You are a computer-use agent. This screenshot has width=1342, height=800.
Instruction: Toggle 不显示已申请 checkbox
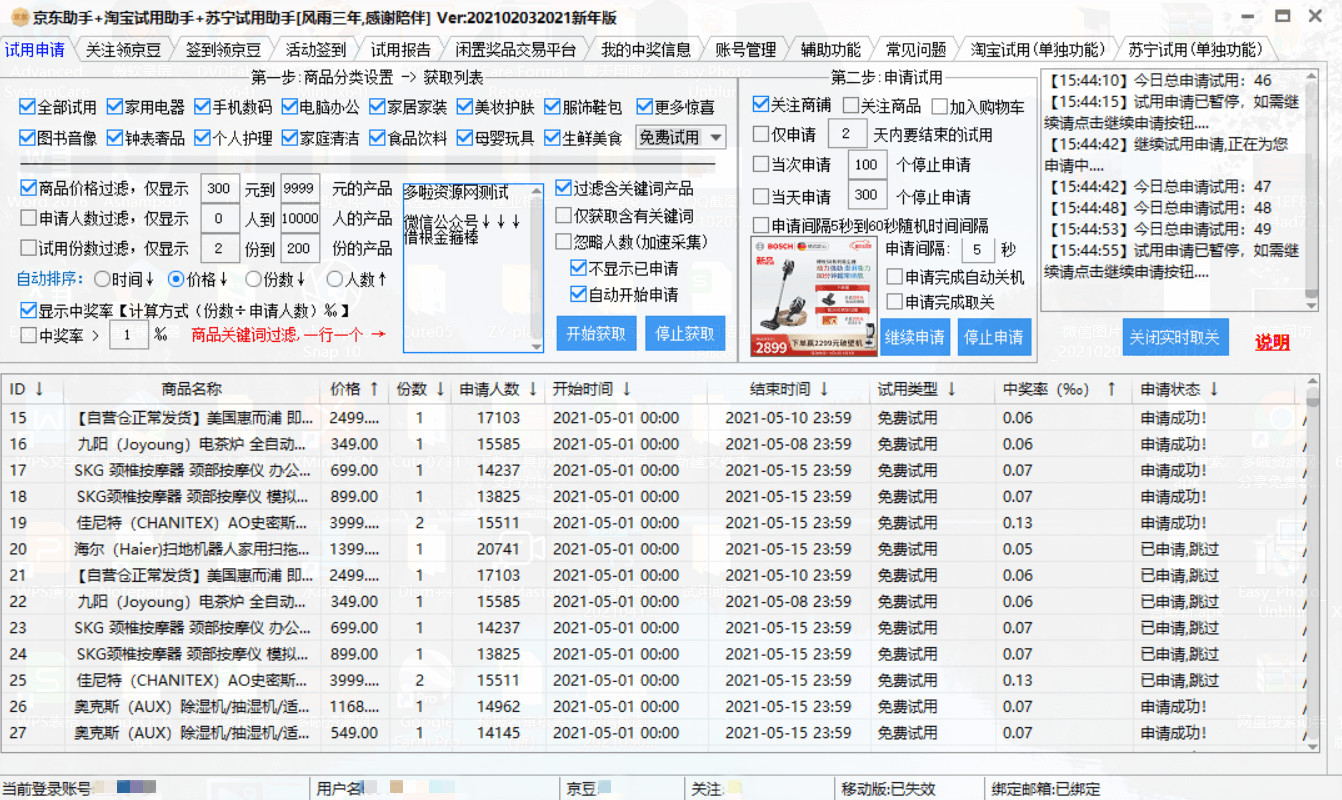pyautogui.click(x=578, y=268)
